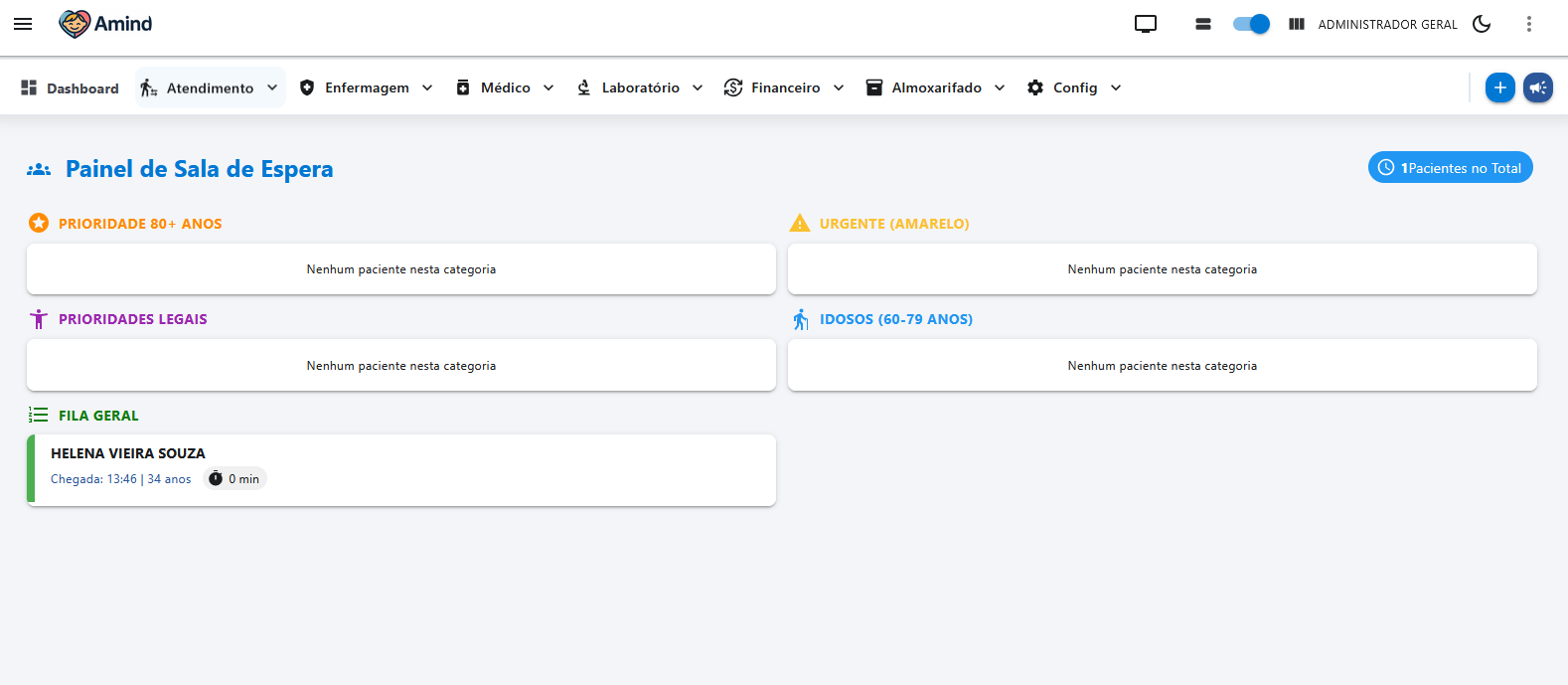Viewport: 1568px width, 685px height.
Task: Open Helena Vieira Souza patient card
Action: (x=401, y=469)
